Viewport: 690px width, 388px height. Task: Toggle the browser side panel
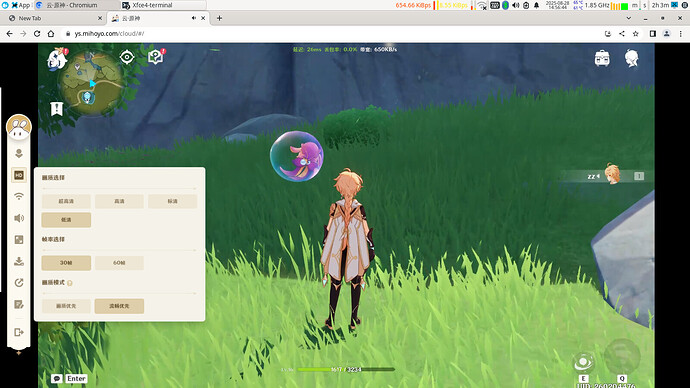point(653,33)
